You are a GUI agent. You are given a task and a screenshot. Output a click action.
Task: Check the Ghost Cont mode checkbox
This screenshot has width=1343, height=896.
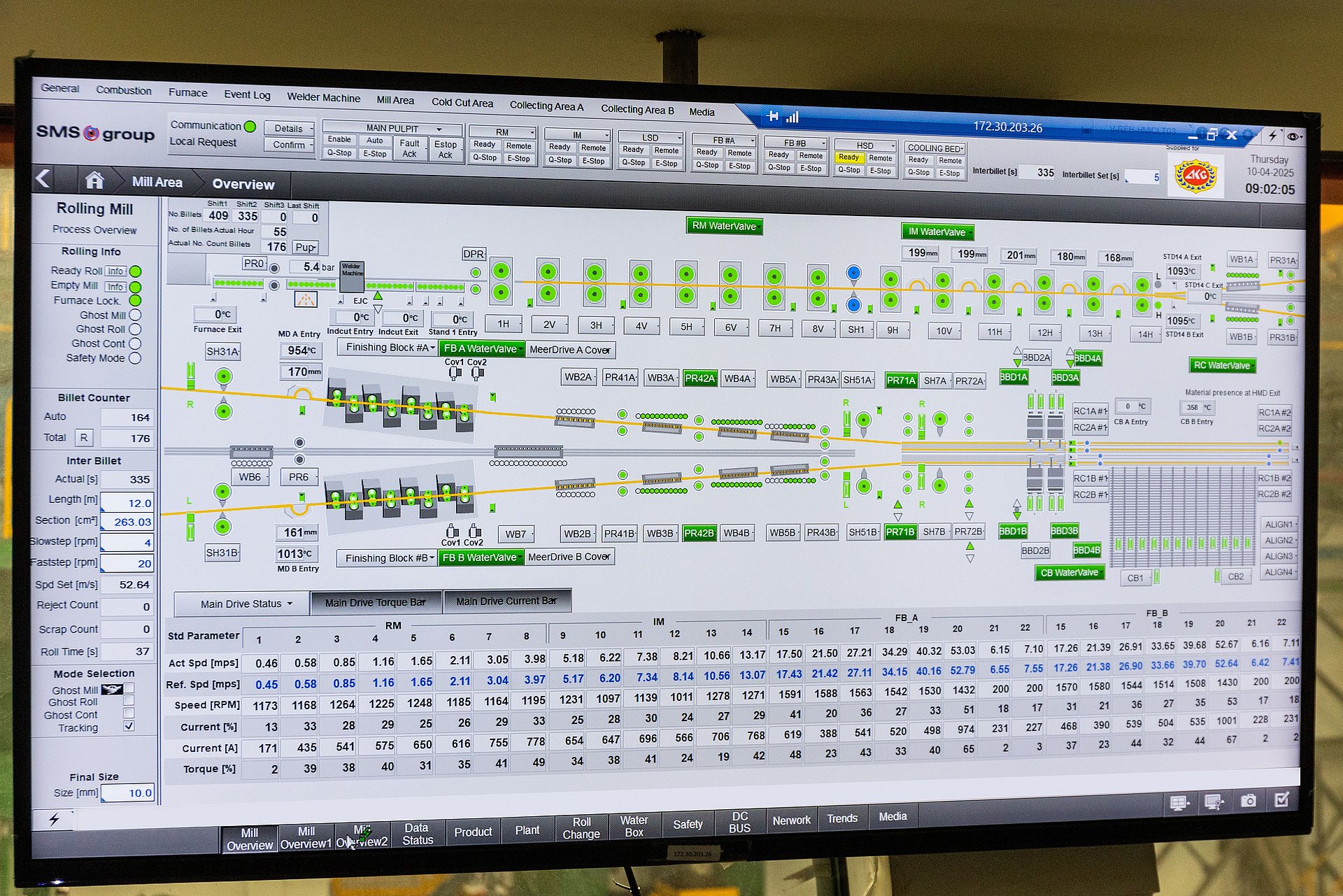click(129, 713)
